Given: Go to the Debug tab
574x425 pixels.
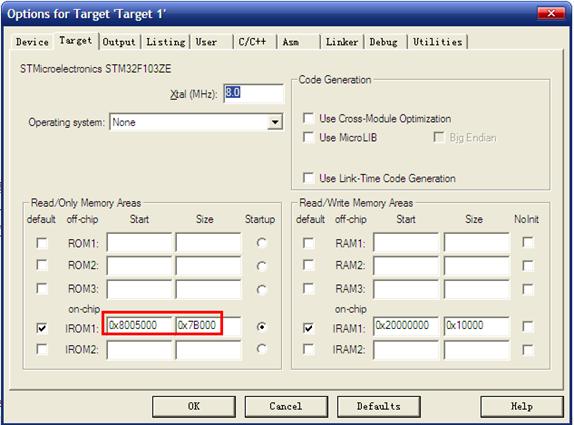Looking at the screenshot, I should click(x=383, y=42).
